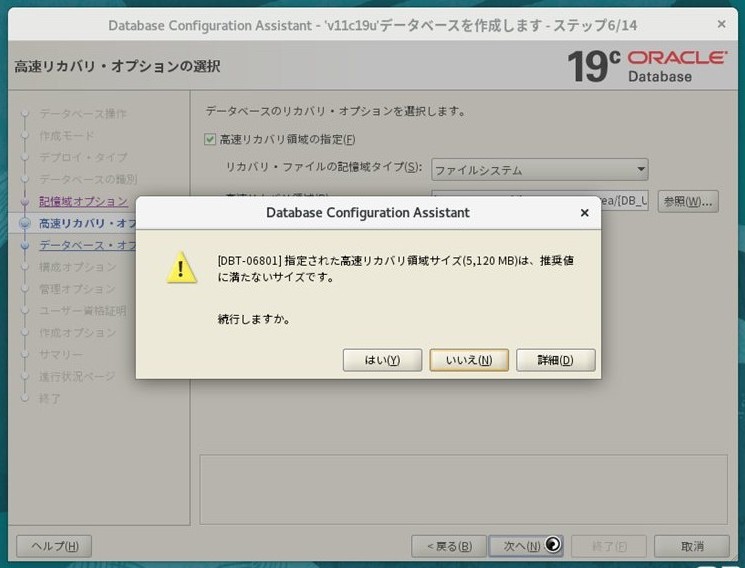Image resolution: width=745 pixels, height=568 pixels.
Task: Open ヘルプ(H) help button
Action: tap(54, 546)
